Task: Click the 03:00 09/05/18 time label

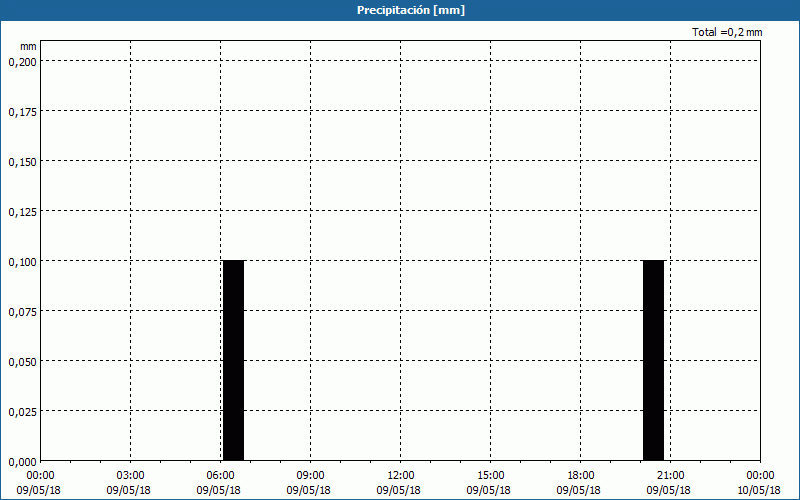Action: [129, 483]
